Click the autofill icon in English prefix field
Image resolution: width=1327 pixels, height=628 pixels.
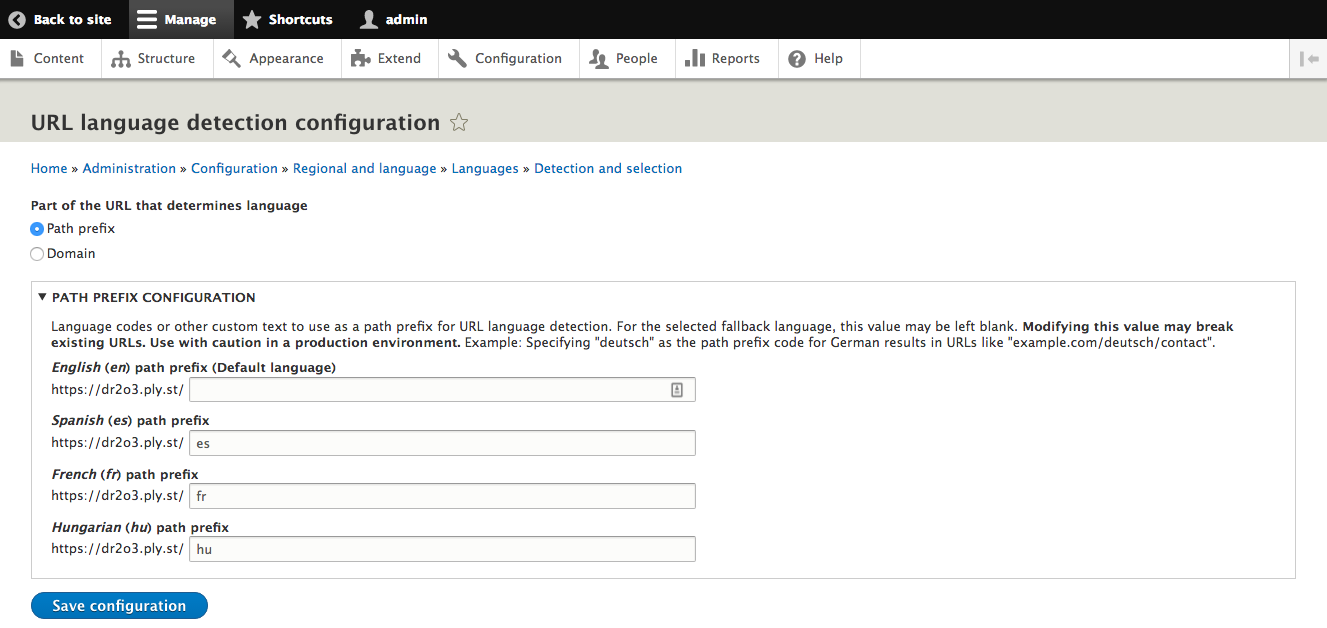click(x=676, y=390)
